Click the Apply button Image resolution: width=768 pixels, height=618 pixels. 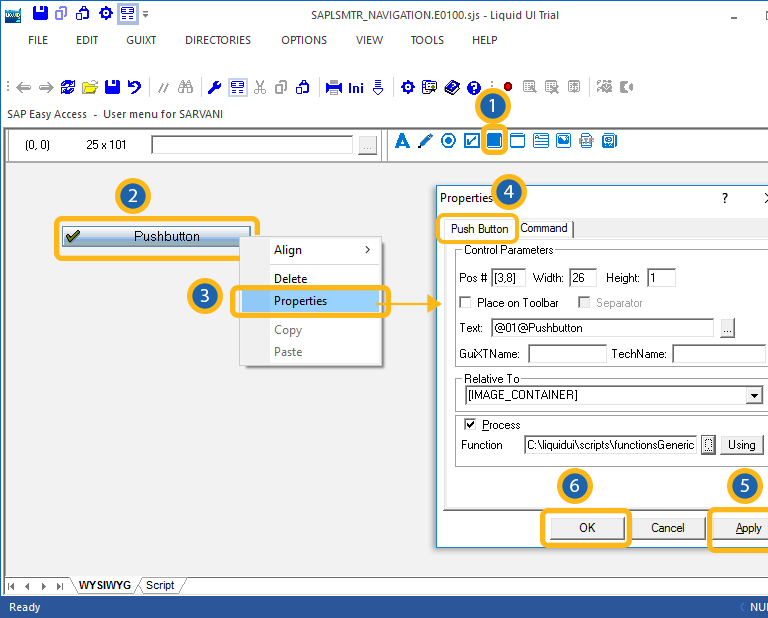coord(747,528)
